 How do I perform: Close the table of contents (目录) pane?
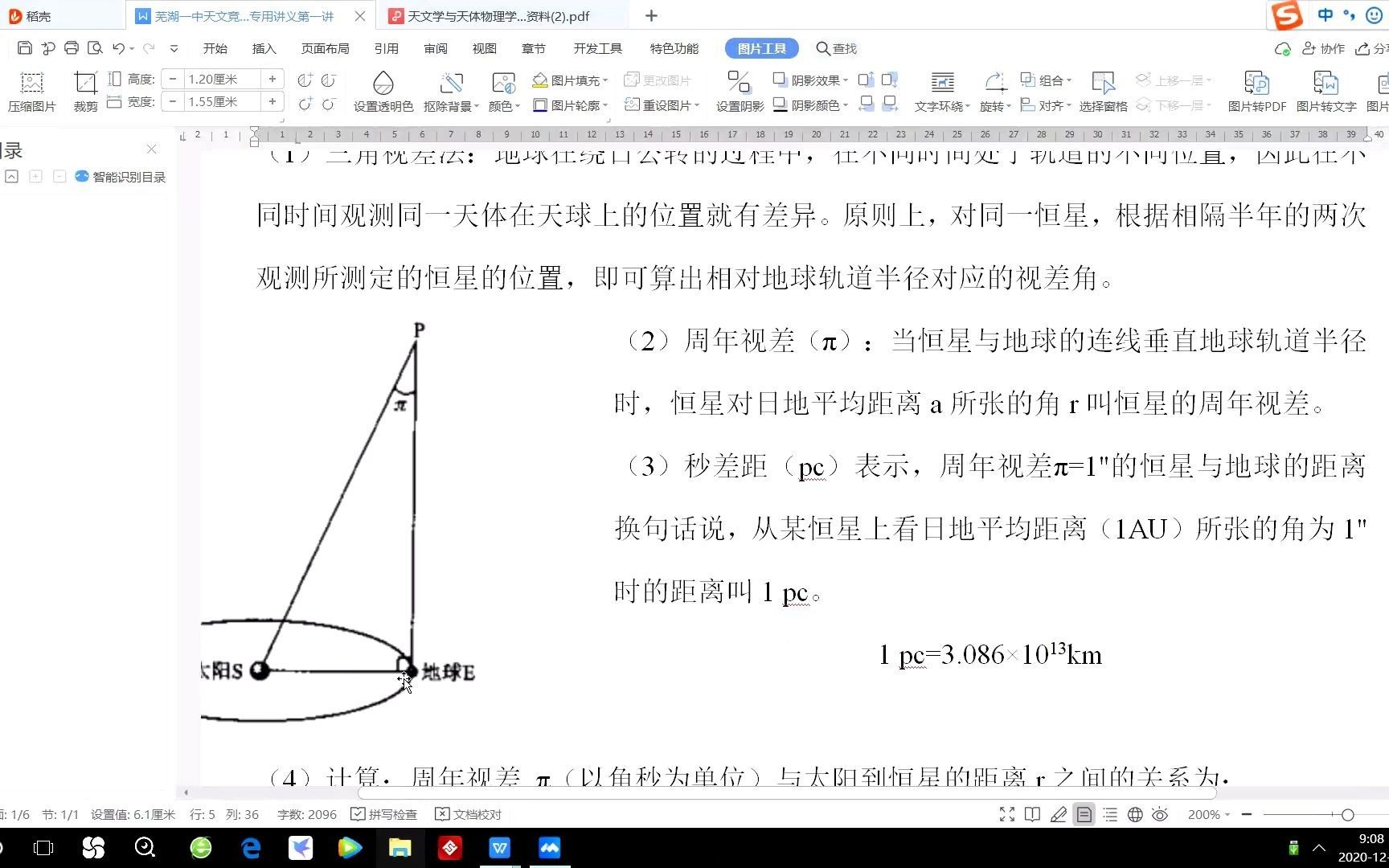coord(151,149)
